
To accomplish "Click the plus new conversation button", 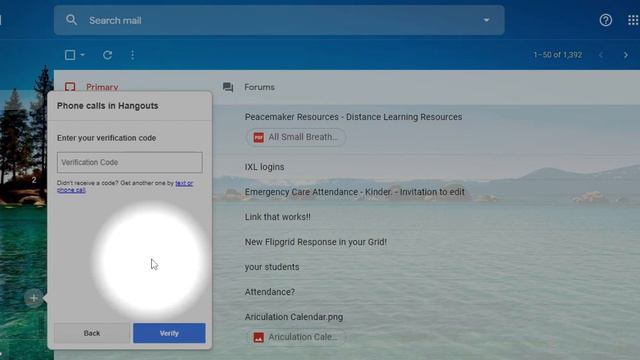I will (x=33, y=298).
